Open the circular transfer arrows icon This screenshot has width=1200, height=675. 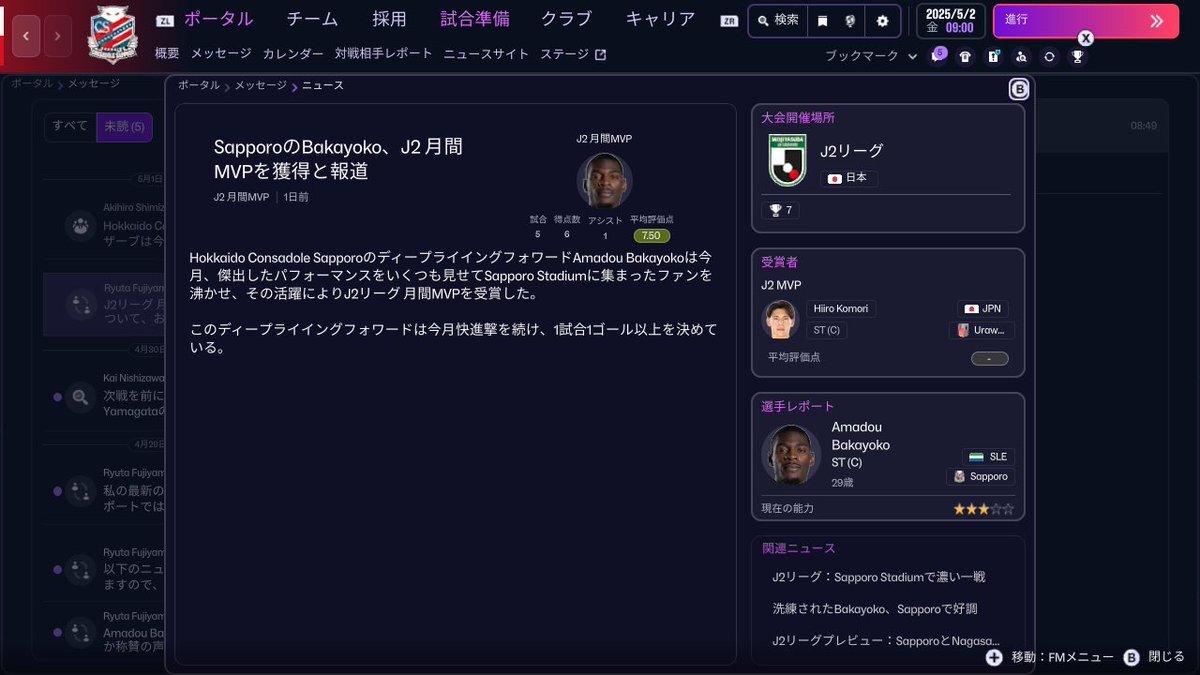1049,57
